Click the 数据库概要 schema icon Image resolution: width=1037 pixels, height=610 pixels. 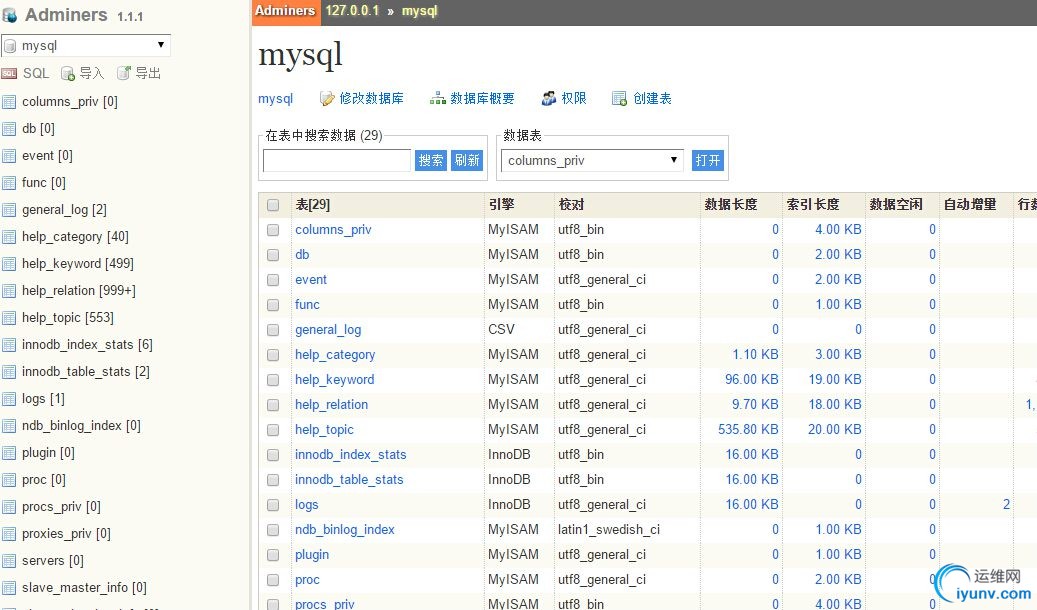[438, 99]
